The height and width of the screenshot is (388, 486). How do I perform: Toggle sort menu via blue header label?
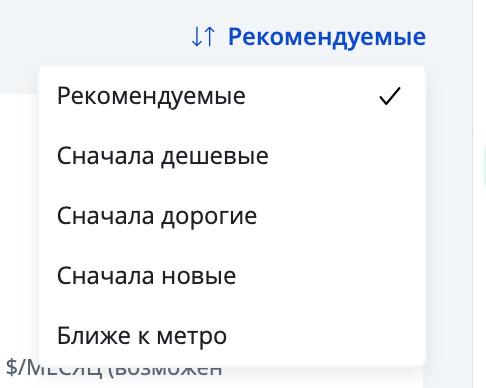(x=327, y=37)
